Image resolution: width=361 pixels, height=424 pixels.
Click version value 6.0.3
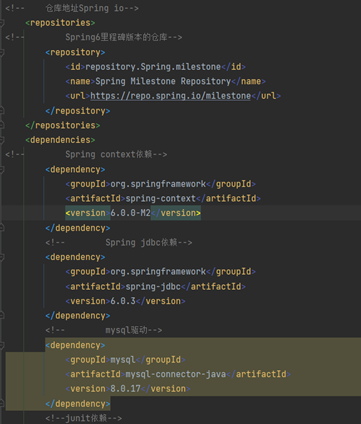[x=123, y=301]
